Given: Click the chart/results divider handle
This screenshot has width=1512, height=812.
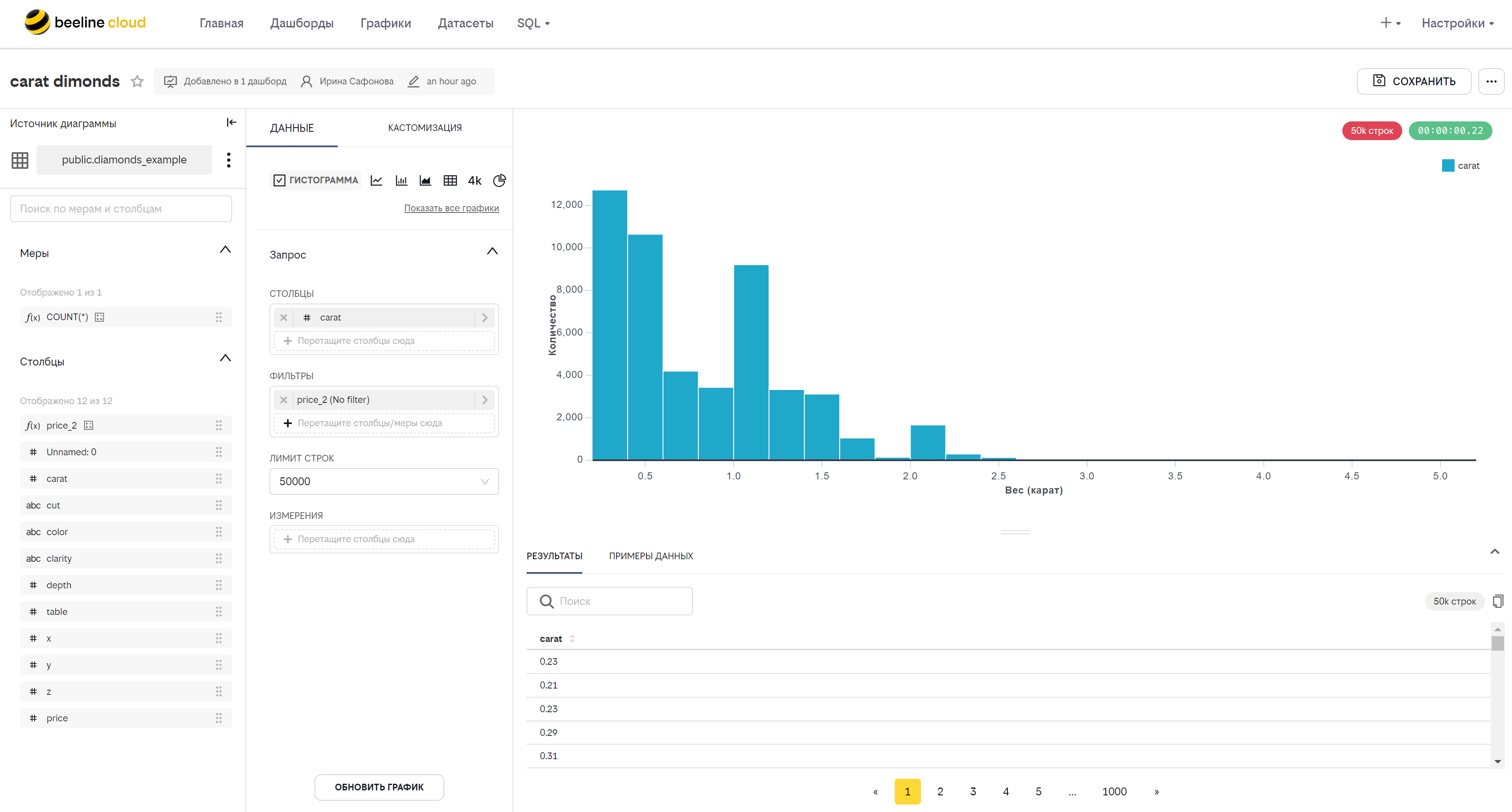Looking at the screenshot, I should [x=1015, y=532].
